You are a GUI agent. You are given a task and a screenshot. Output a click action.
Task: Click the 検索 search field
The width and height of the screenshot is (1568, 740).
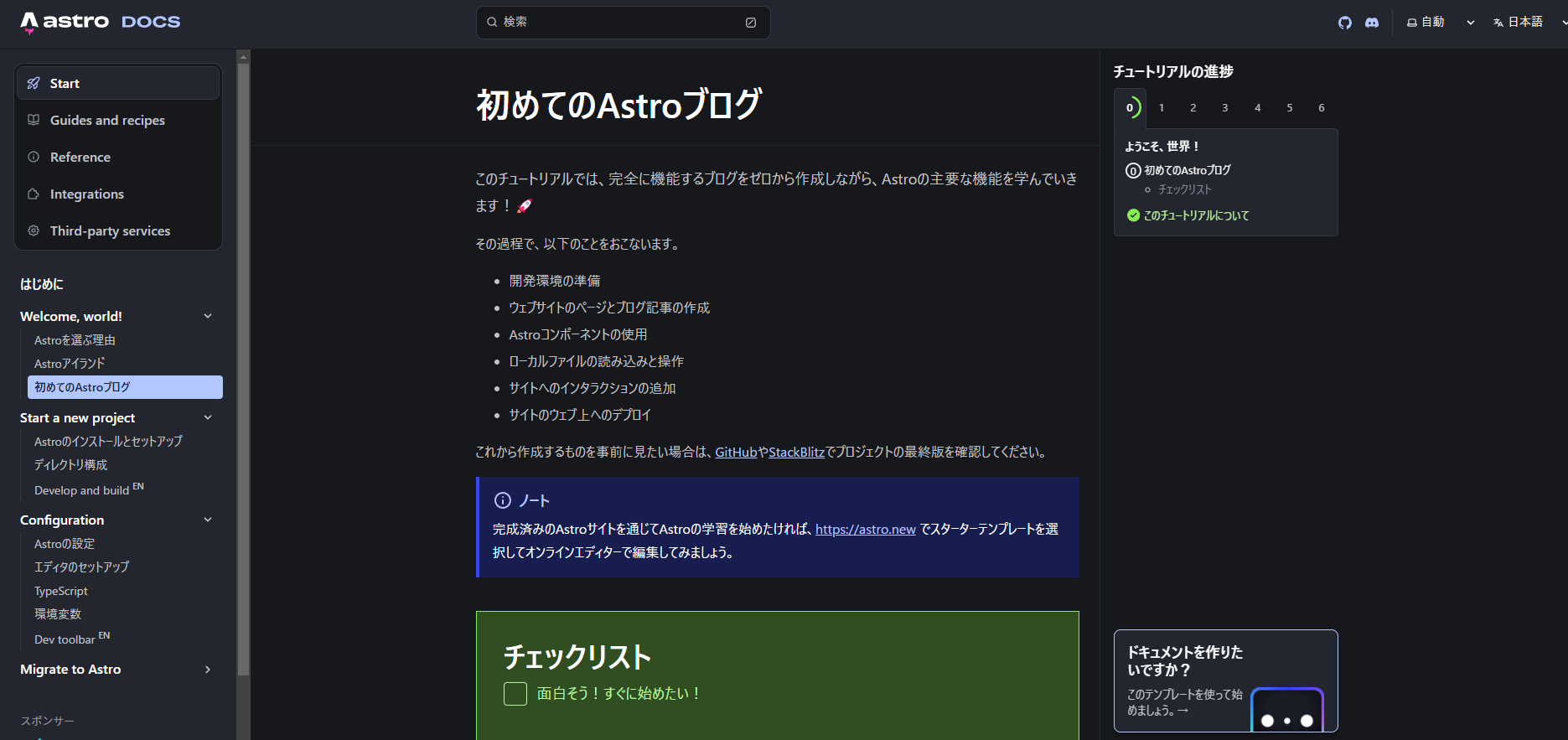pos(623,23)
